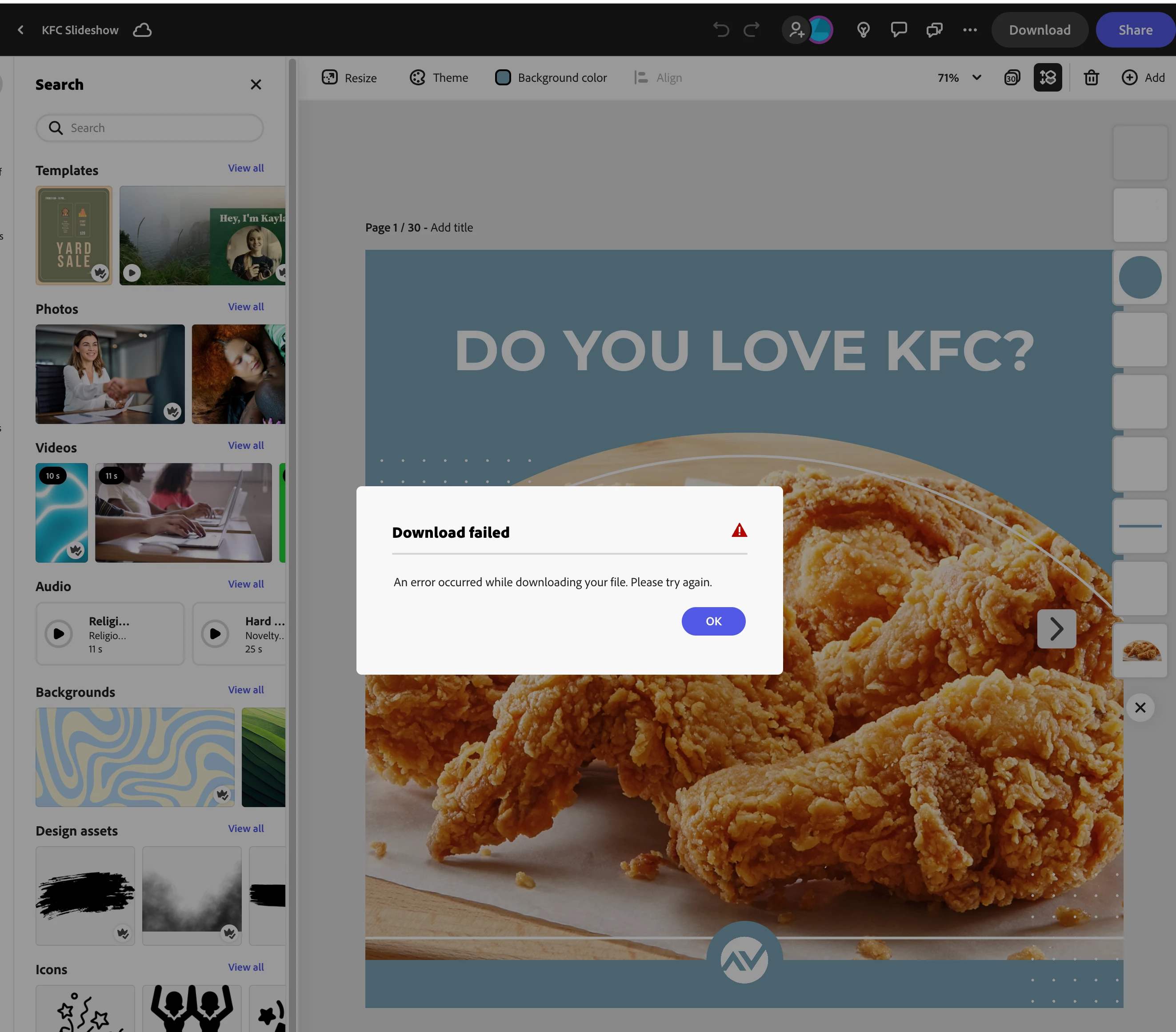The image size is (1176, 1032).
Task: Close the Search panel
Action: pyautogui.click(x=256, y=84)
